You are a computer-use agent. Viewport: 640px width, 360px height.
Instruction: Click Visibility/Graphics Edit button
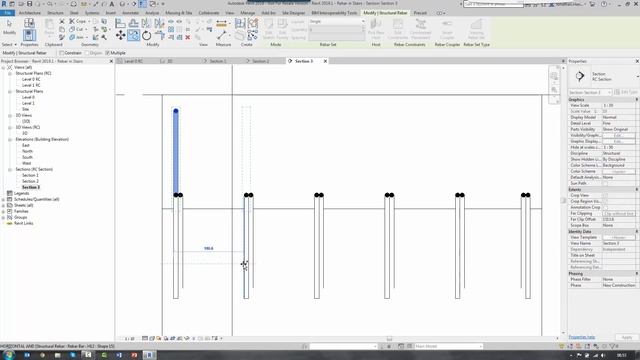619,136
